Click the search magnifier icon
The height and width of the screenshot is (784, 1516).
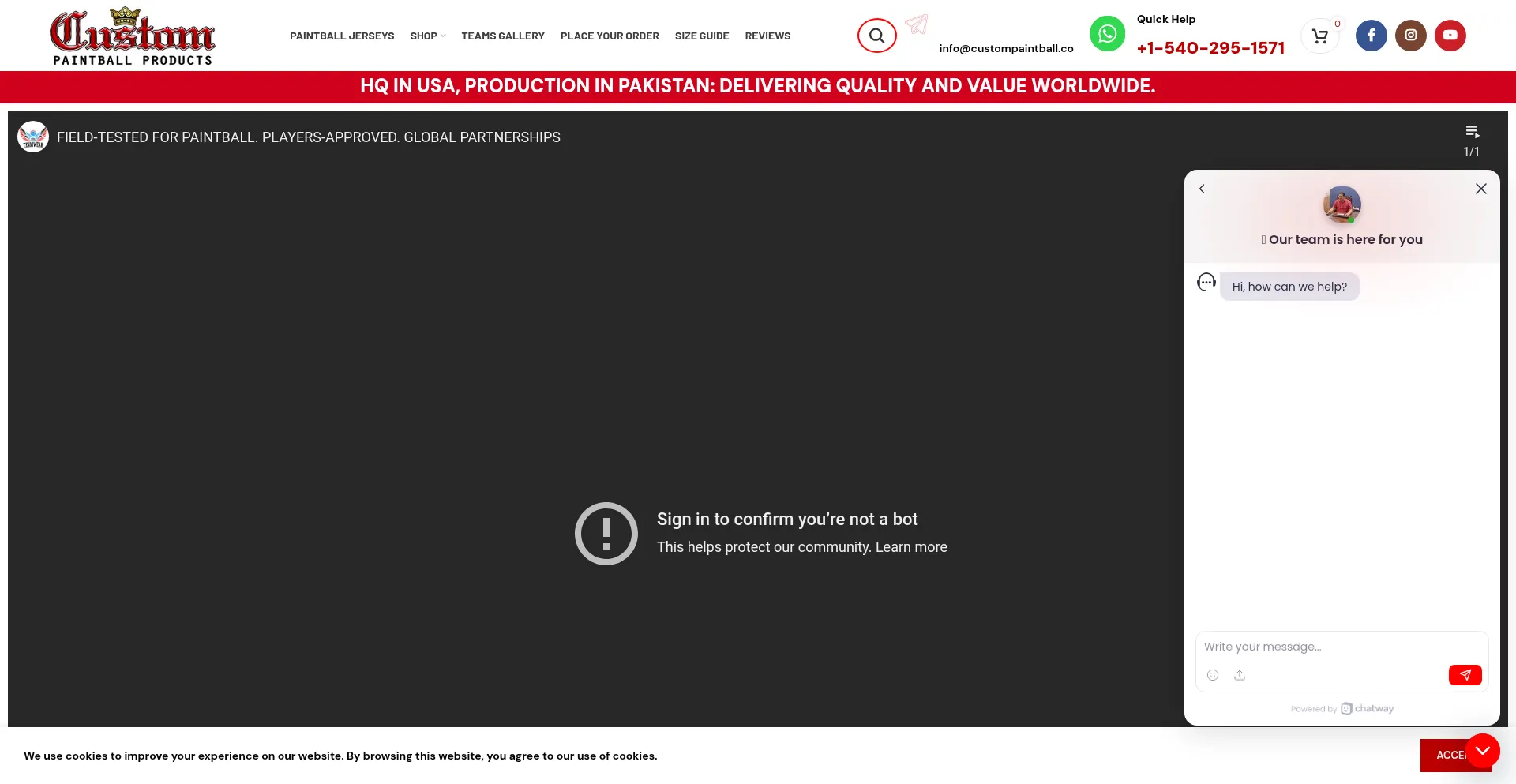[x=876, y=36]
